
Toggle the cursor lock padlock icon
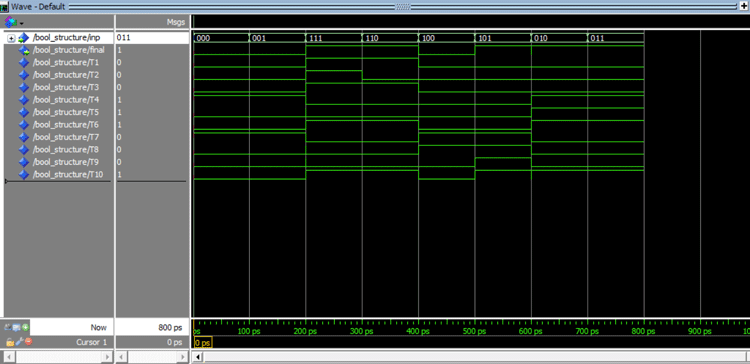(10, 342)
